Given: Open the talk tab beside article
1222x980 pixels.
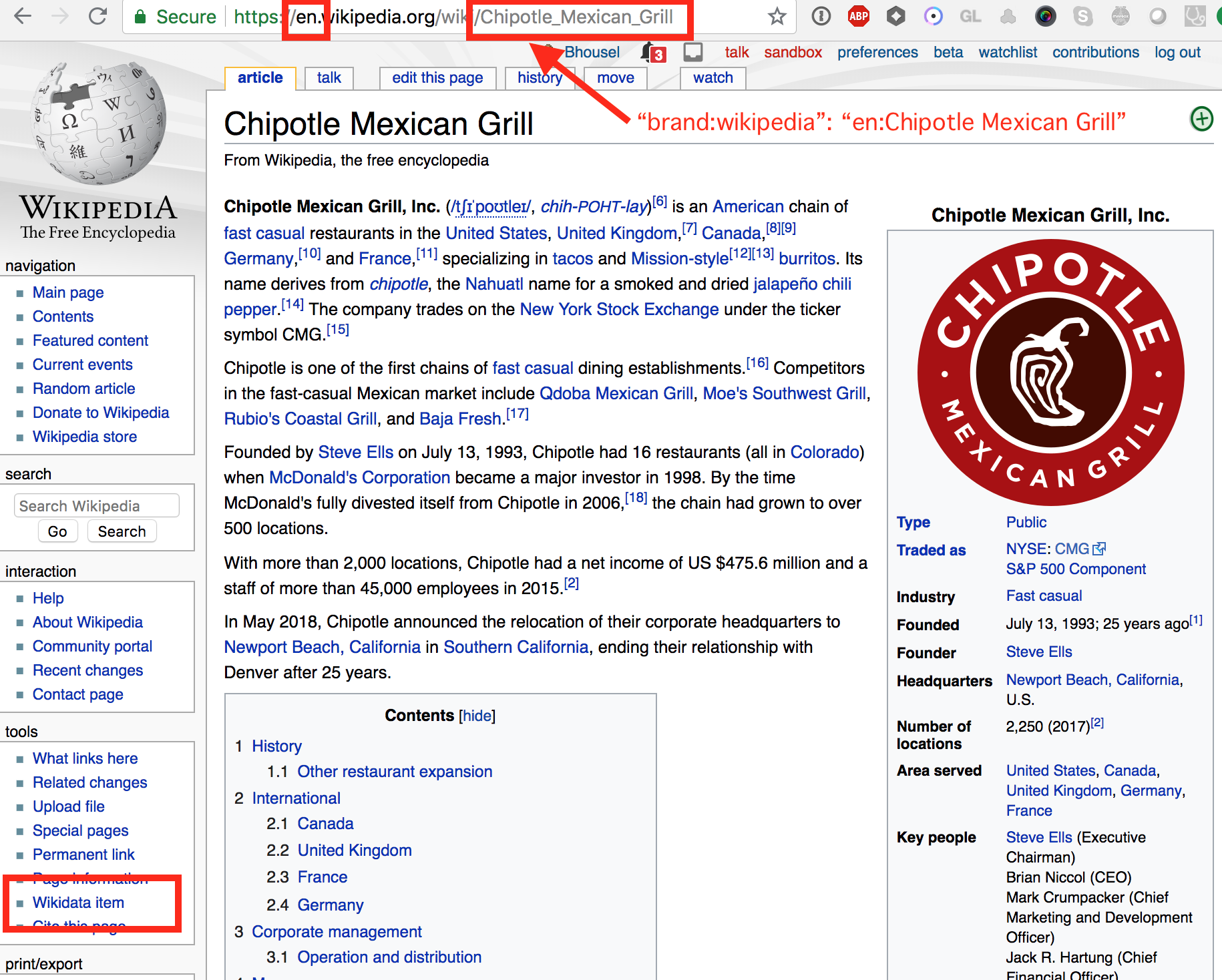Looking at the screenshot, I should coord(329,78).
